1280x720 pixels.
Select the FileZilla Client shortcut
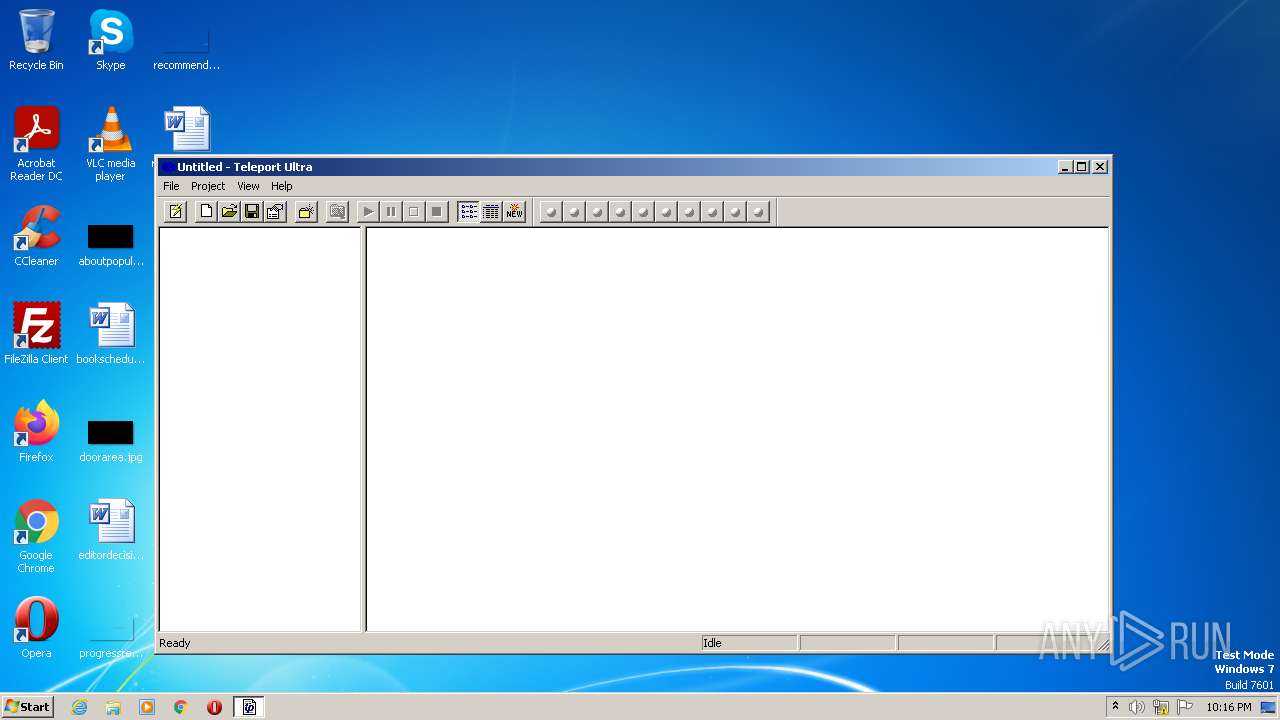(x=36, y=334)
